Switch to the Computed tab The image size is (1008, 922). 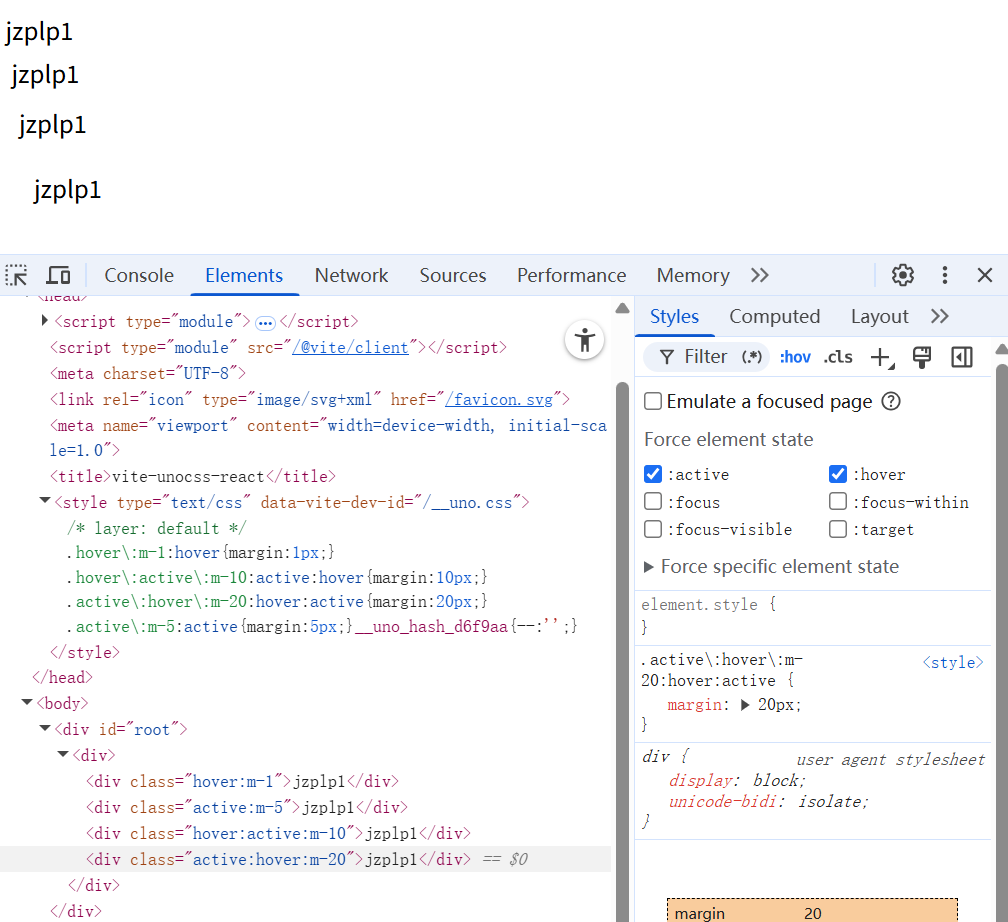point(774,316)
